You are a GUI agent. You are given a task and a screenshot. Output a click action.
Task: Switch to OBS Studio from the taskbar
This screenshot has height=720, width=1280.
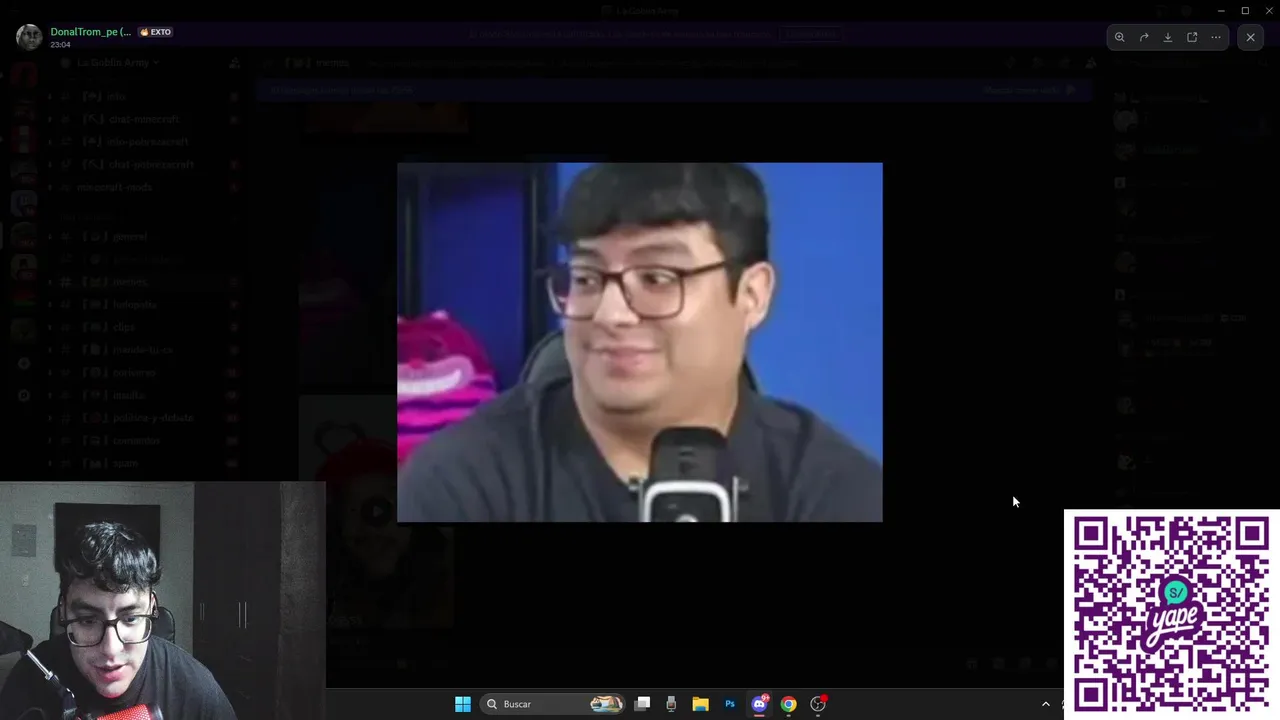click(x=818, y=704)
